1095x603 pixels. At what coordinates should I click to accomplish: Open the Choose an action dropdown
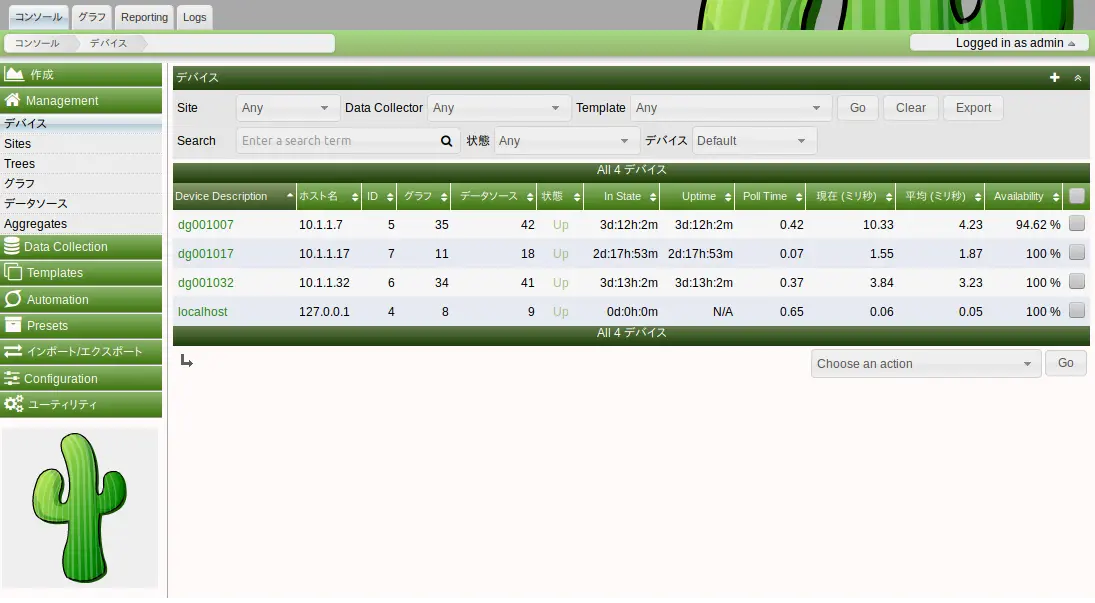[925, 364]
